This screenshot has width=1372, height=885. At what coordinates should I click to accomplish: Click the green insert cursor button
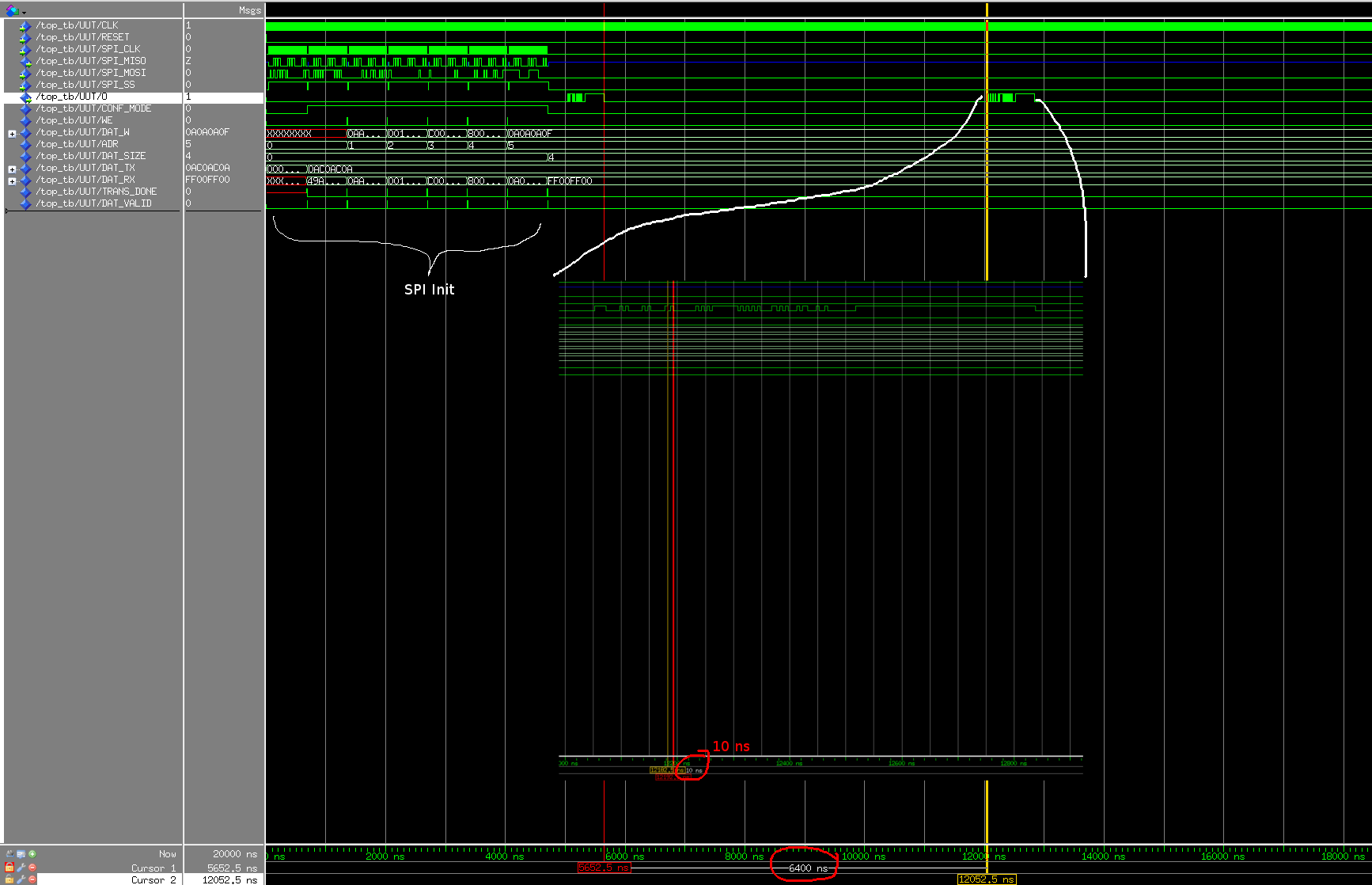pyautogui.click(x=32, y=854)
